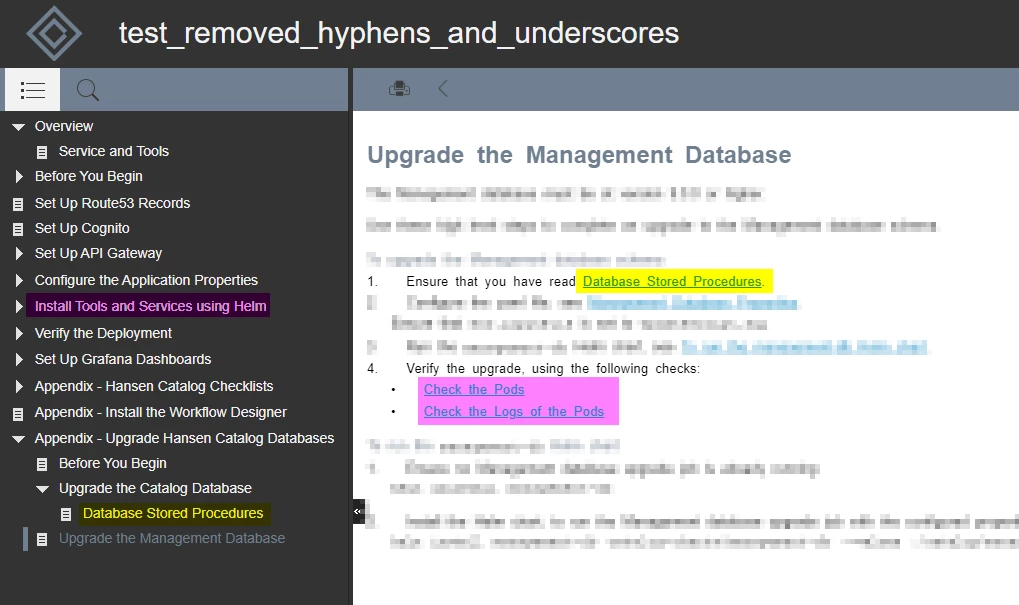Click the Set Up API Gateway label

pos(98,253)
